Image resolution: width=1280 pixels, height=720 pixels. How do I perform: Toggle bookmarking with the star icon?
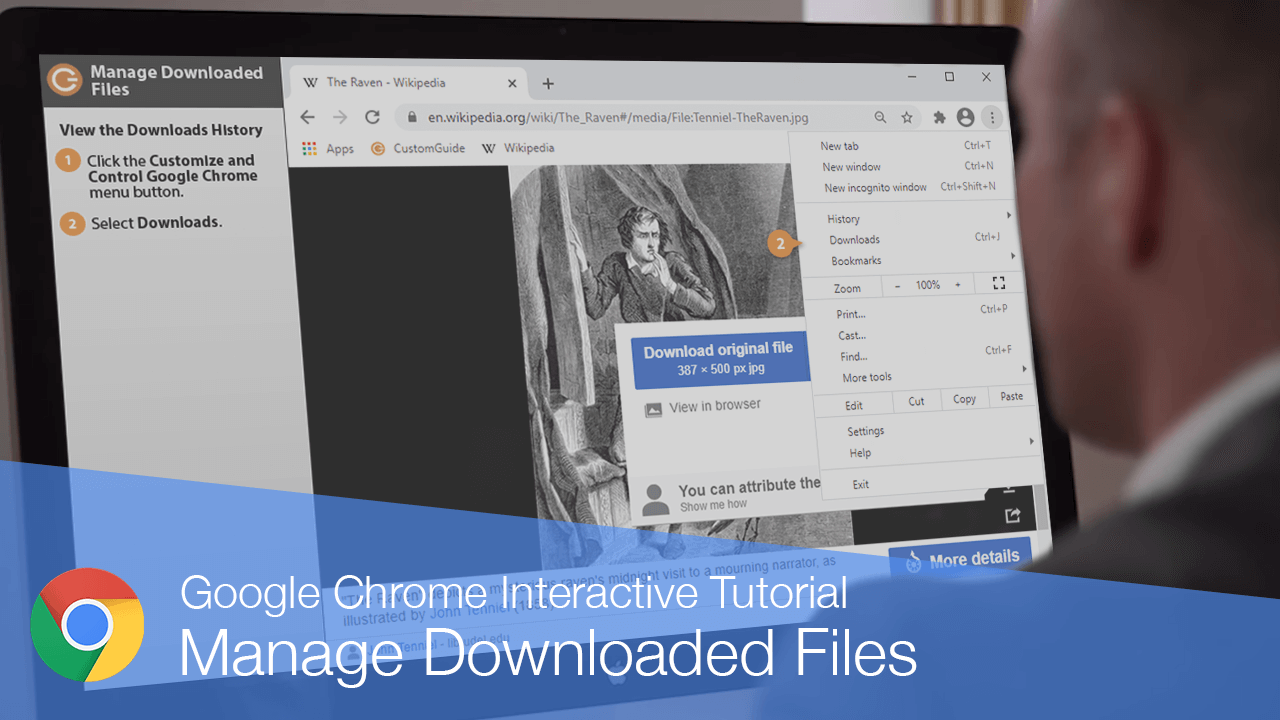click(x=907, y=117)
